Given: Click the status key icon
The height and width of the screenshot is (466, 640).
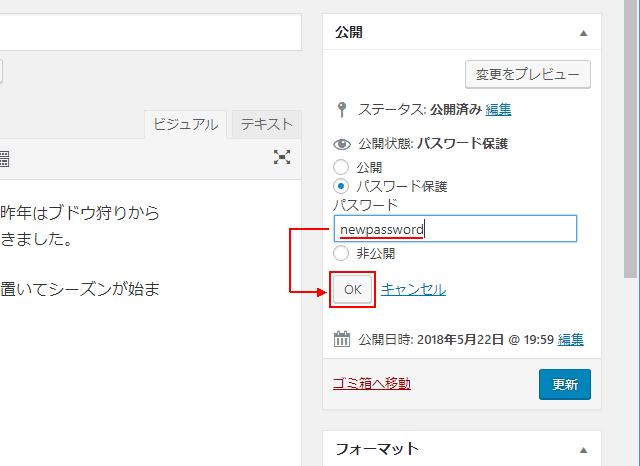Looking at the screenshot, I should pos(342,109).
